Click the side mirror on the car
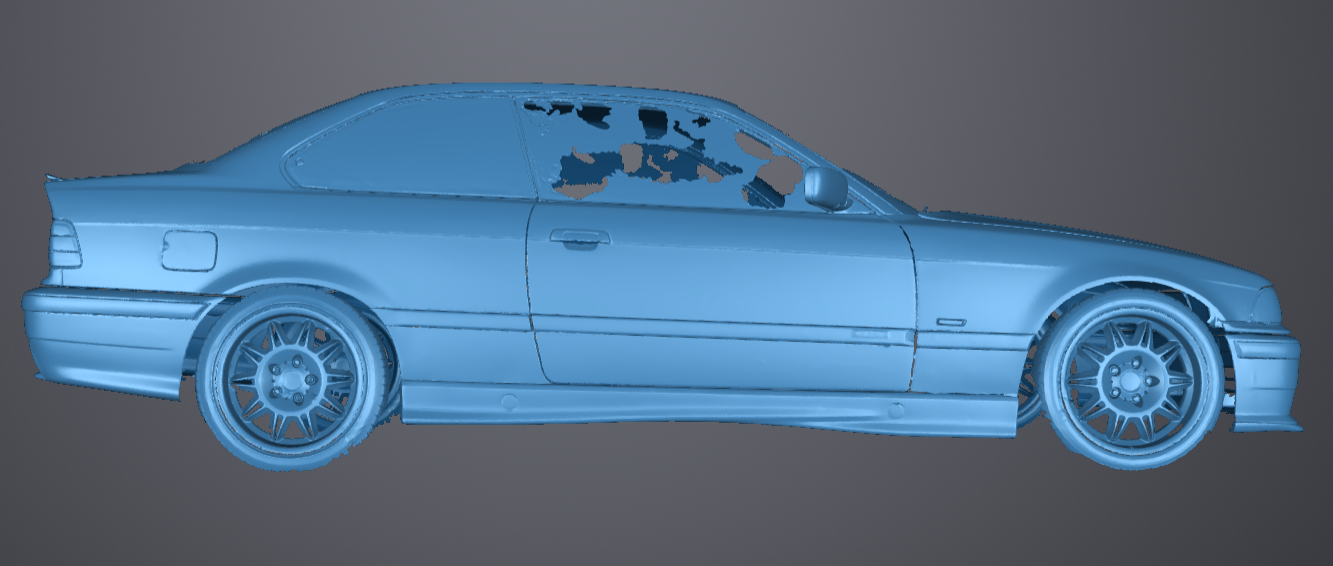The image size is (1333, 566). (x=825, y=187)
